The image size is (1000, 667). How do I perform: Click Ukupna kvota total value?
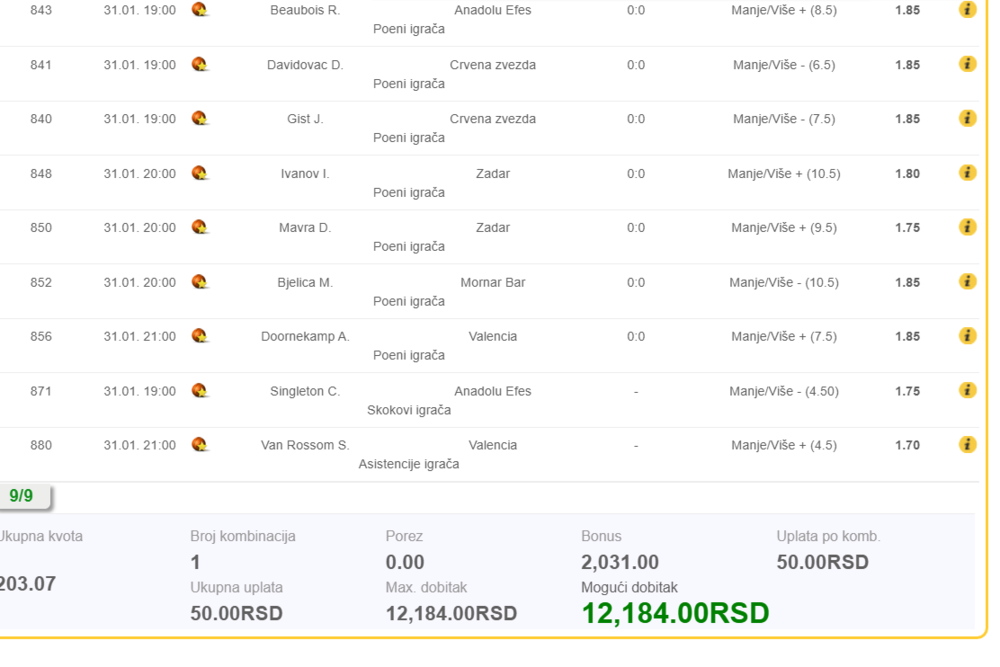27,584
